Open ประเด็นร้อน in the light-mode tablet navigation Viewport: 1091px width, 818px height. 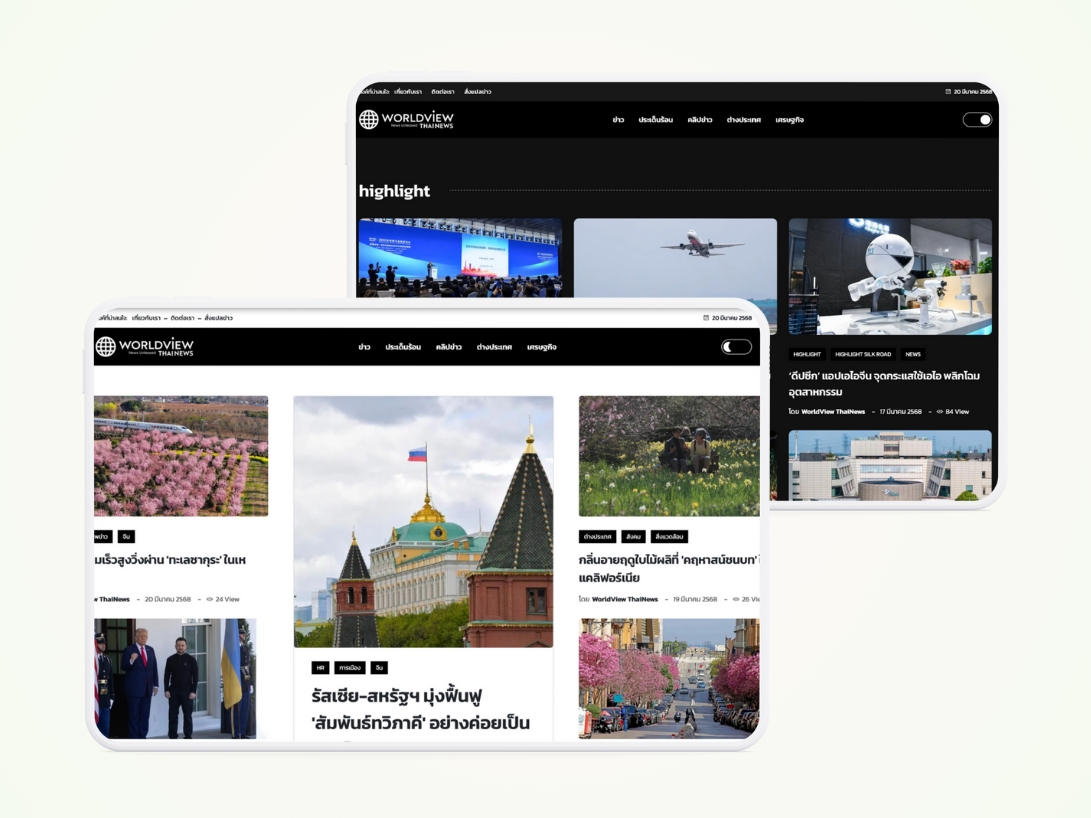403,347
